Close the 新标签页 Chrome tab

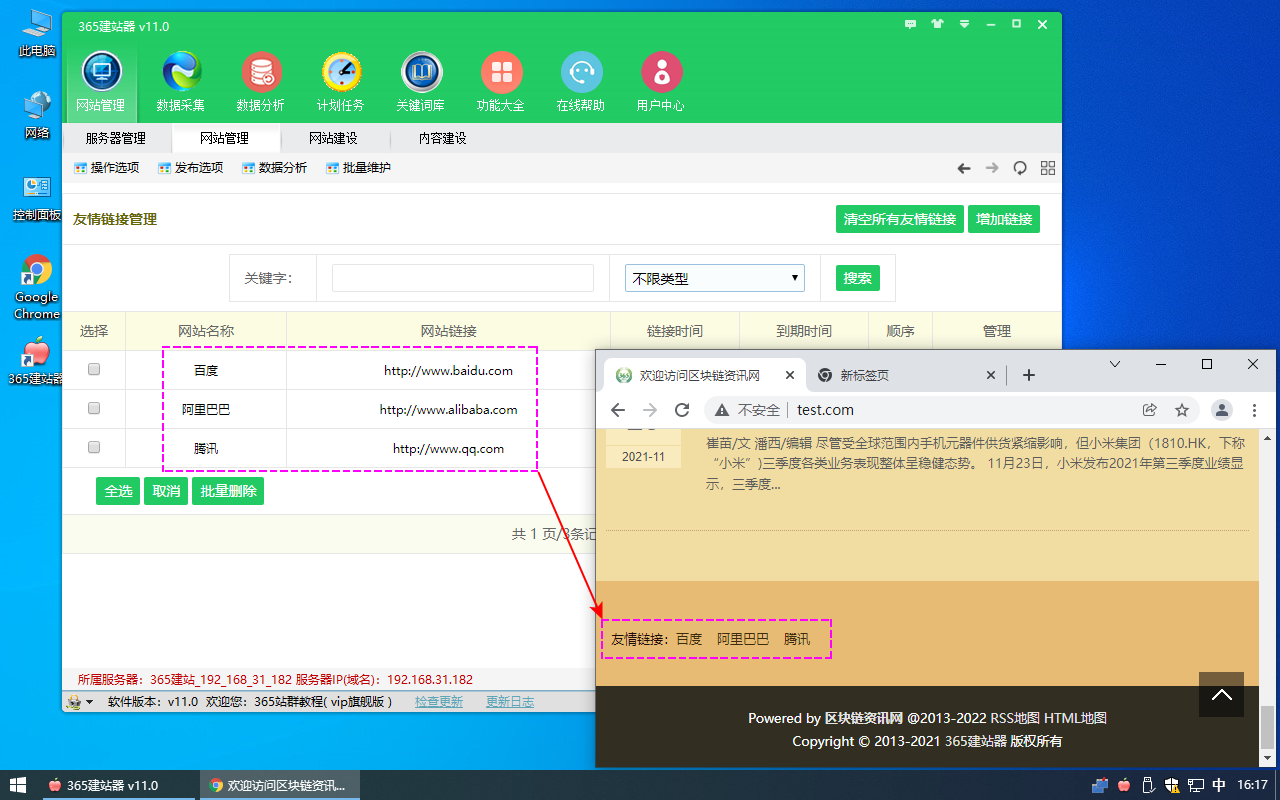[991, 376]
